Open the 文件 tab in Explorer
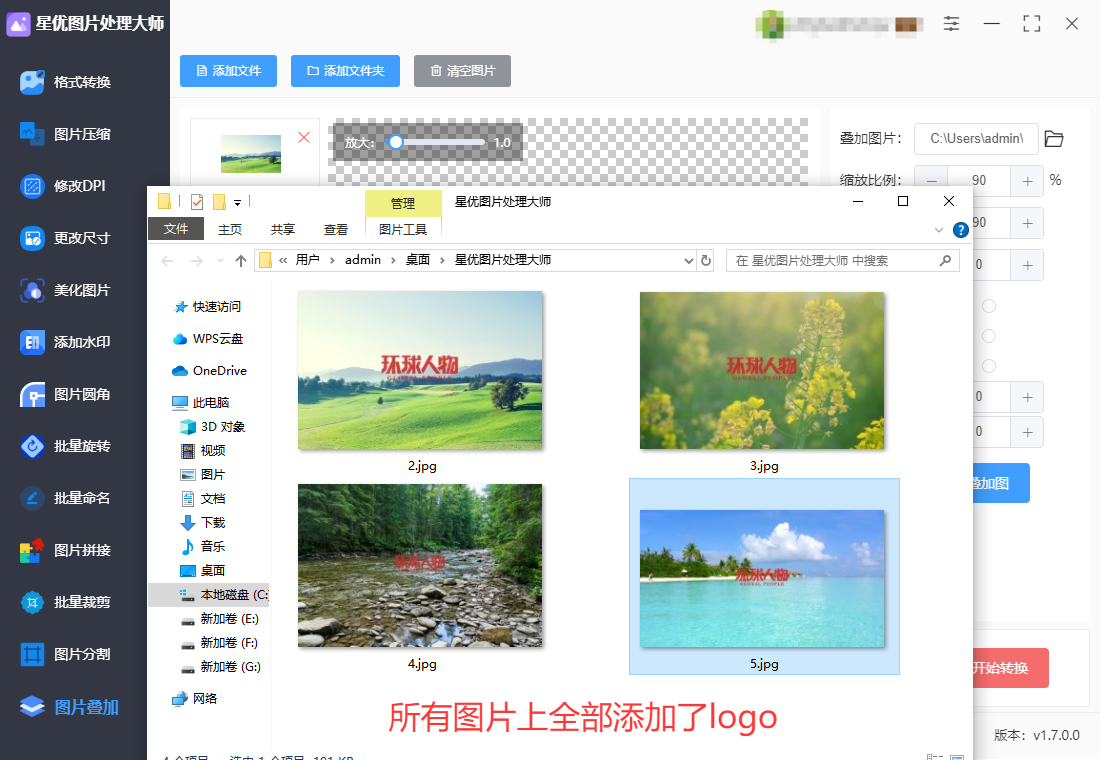 176,229
